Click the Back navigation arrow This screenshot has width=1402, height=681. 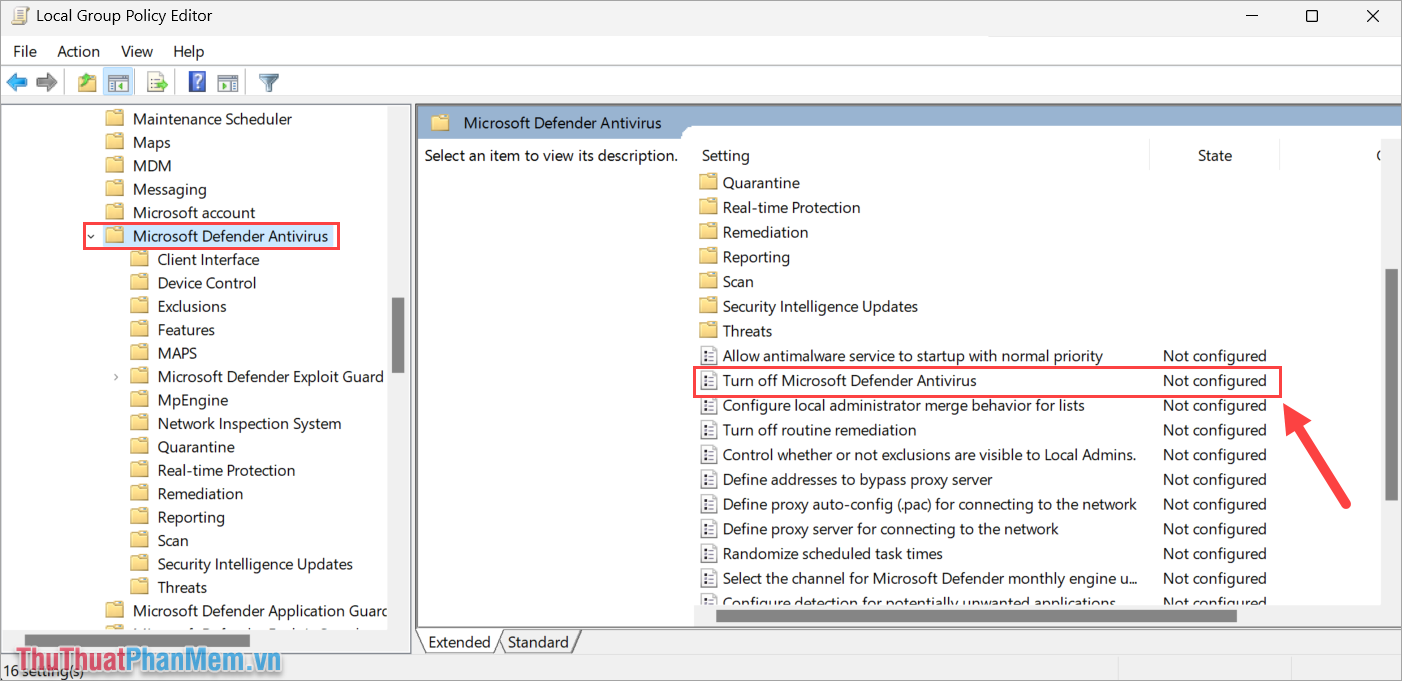pyautogui.click(x=17, y=81)
